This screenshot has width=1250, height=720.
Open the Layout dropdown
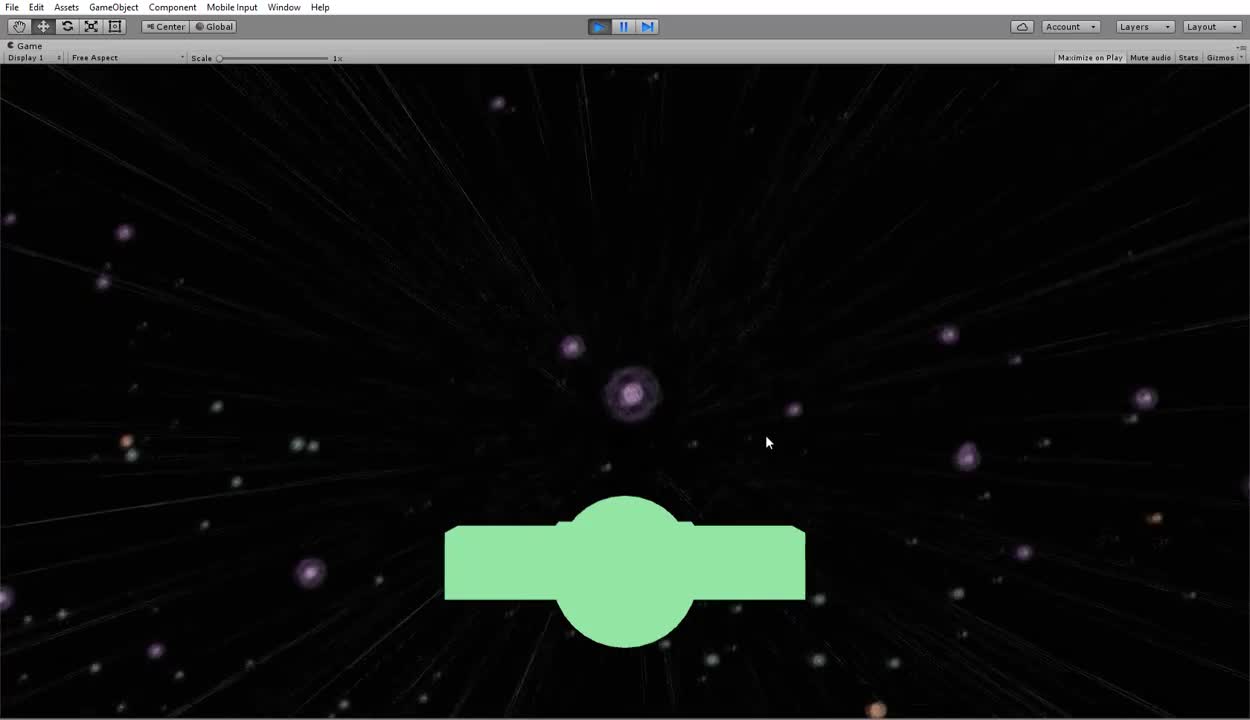(1211, 26)
